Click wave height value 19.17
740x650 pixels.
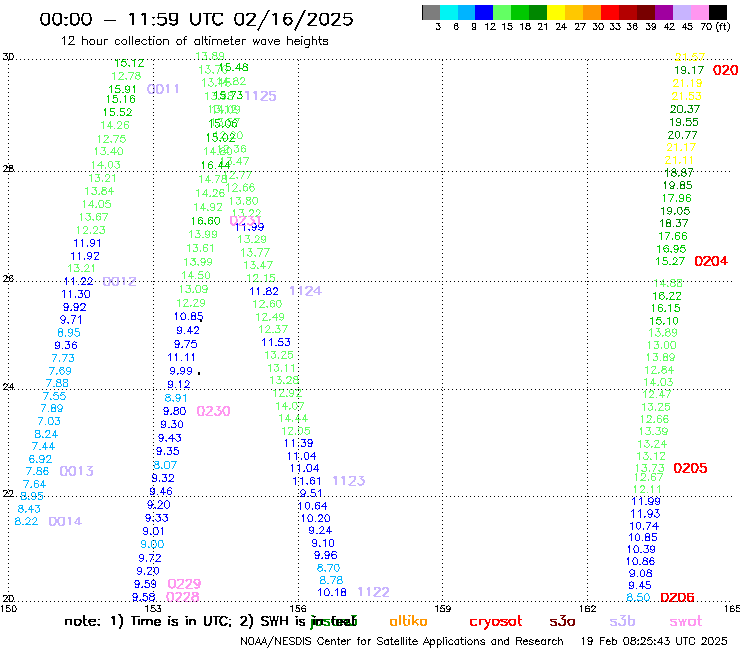pos(689,70)
